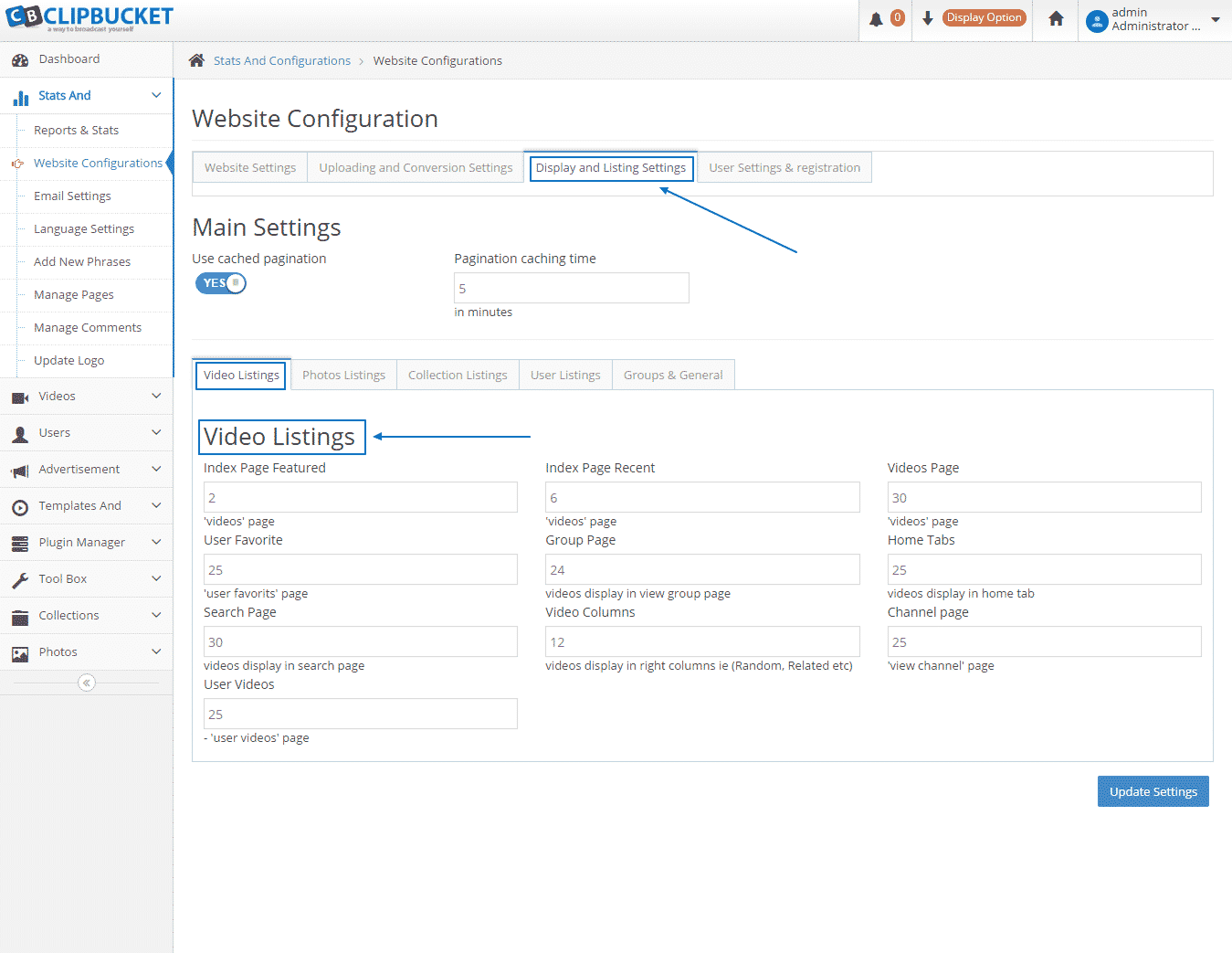Disable the Use cached pagination toggle

pos(219,282)
